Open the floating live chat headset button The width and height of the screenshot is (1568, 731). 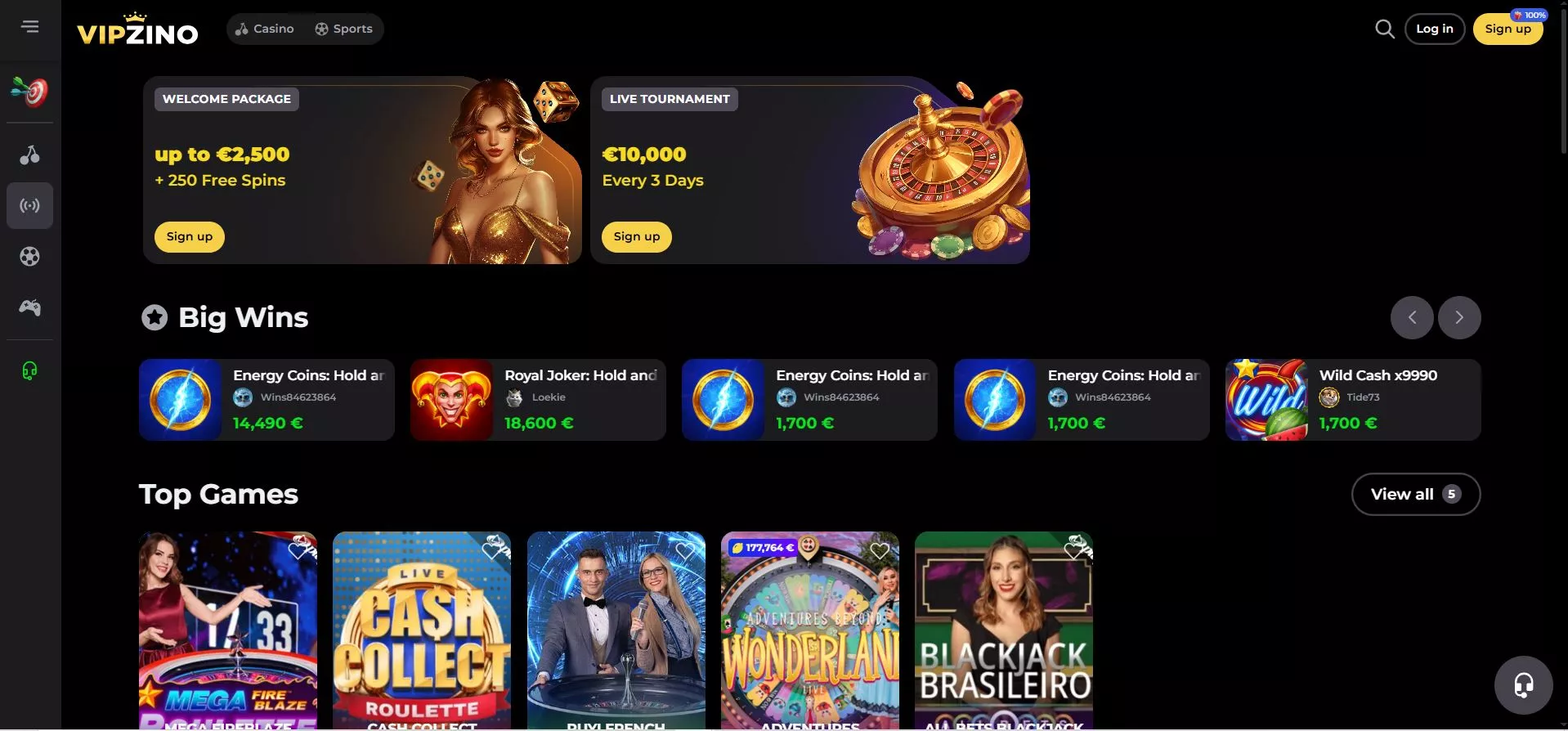(1523, 685)
